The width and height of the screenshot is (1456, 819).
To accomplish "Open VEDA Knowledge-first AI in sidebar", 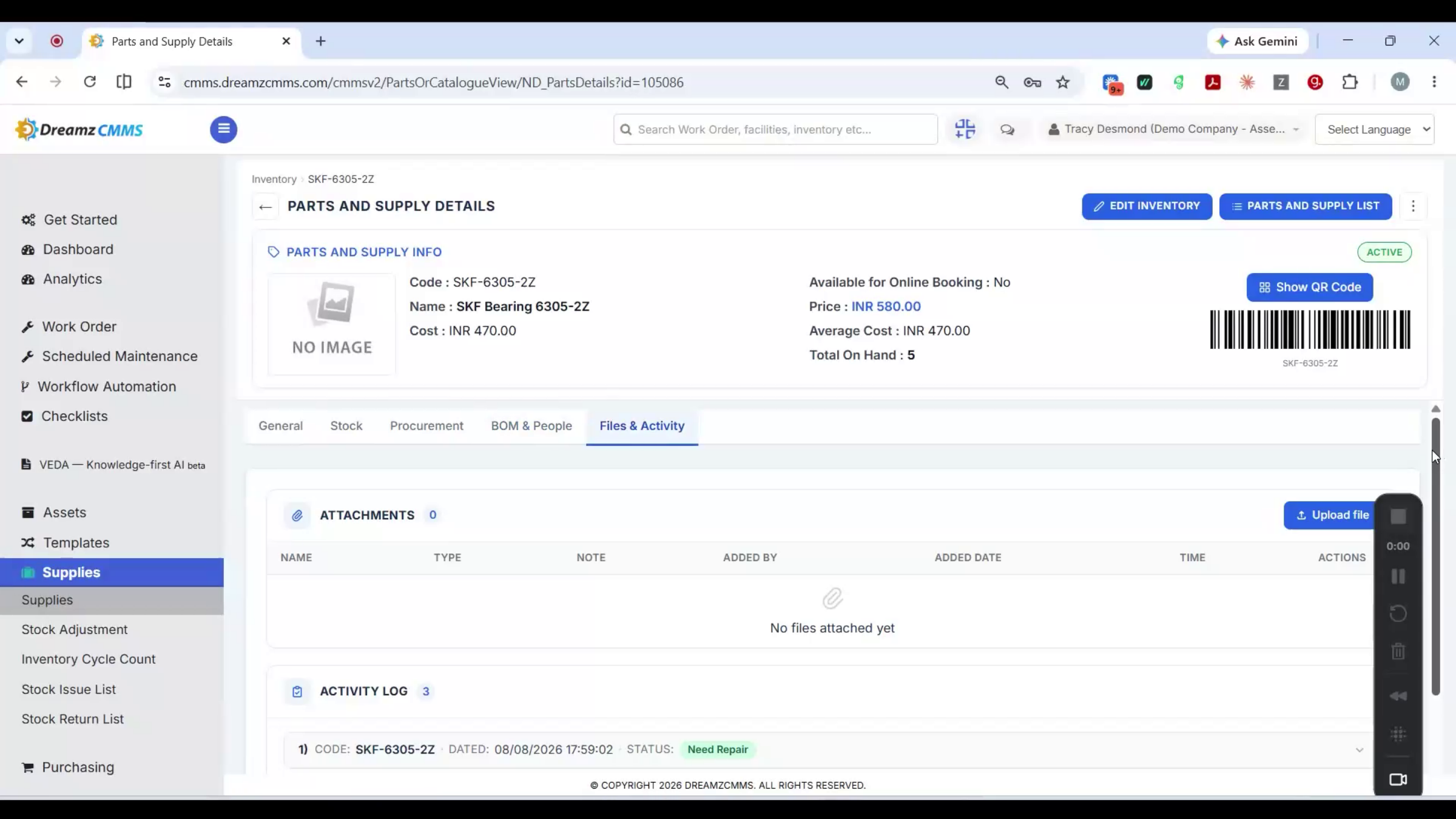I will (x=122, y=465).
